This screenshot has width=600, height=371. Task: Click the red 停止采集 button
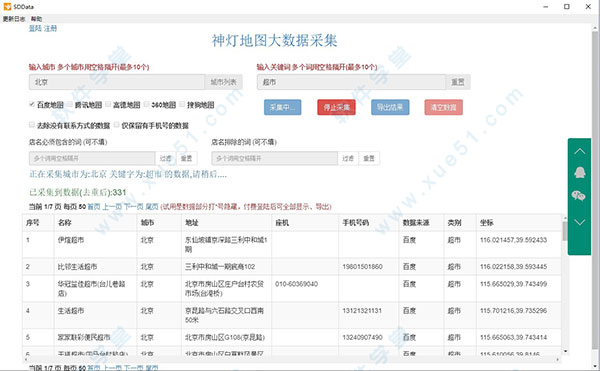[x=336, y=107]
